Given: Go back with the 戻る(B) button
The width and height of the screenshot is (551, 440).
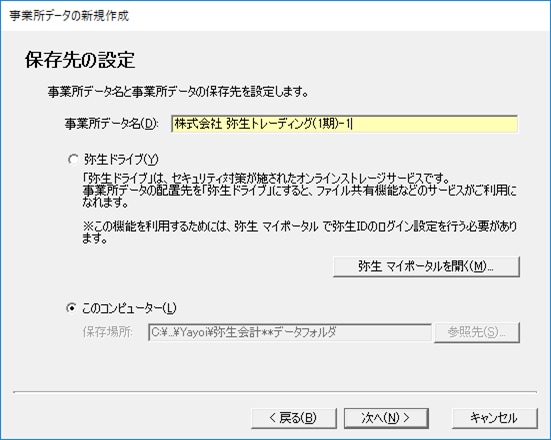Looking at the screenshot, I should [294, 418].
